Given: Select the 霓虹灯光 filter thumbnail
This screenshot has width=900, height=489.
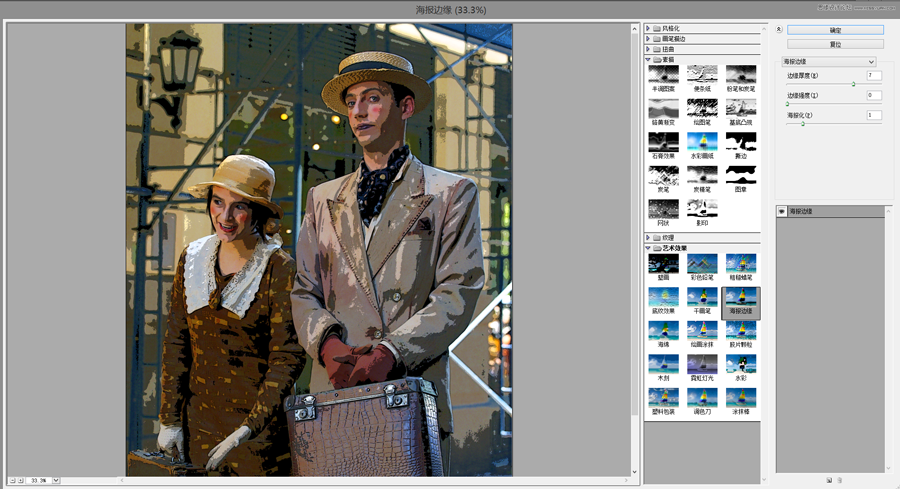Looking at the screenshot, I should point(701,364).
